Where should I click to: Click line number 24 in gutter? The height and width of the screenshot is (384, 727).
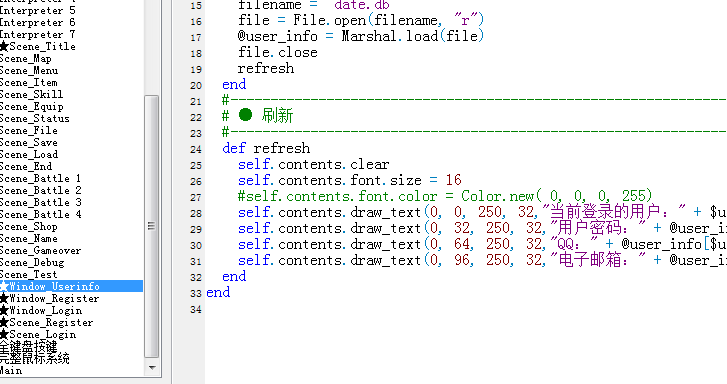tap(196, 149)
